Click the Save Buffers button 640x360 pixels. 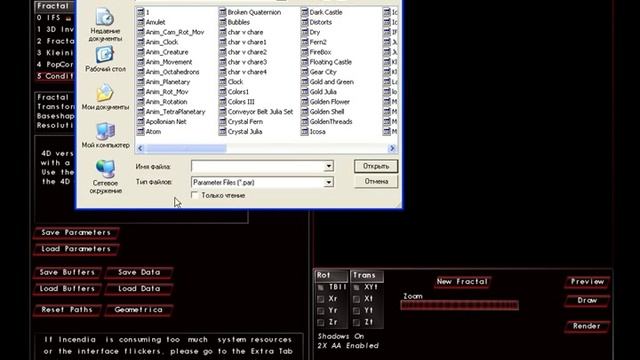click(67, 272)
